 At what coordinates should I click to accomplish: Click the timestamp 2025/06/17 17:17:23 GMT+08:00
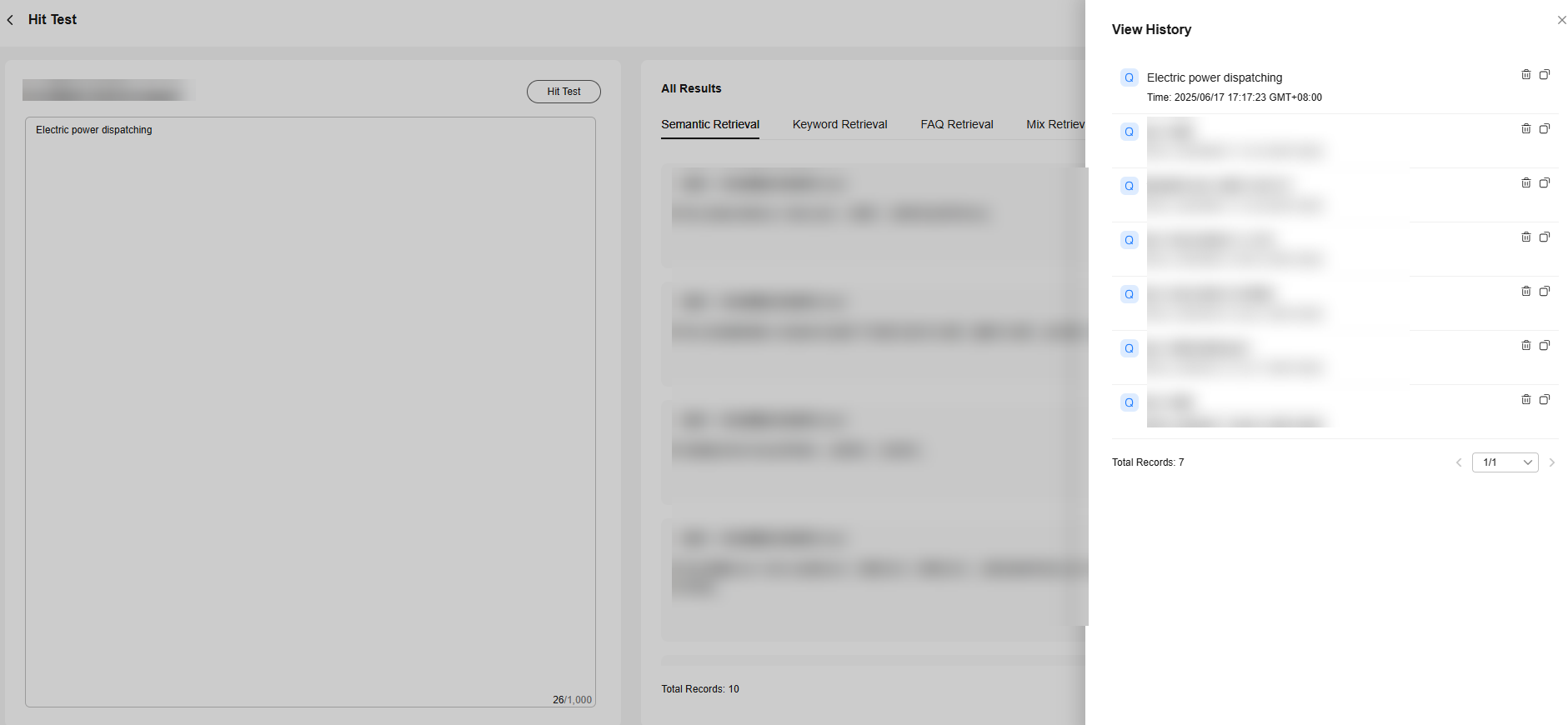point(1248,97)
